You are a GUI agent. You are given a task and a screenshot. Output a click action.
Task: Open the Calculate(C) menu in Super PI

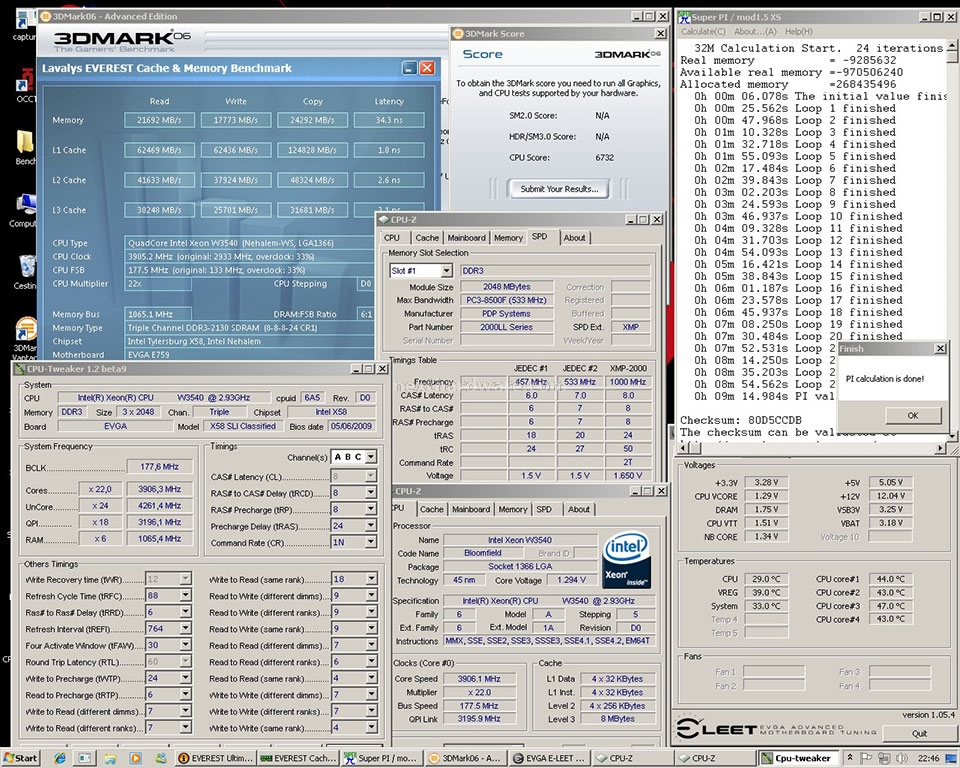[703, 31]
